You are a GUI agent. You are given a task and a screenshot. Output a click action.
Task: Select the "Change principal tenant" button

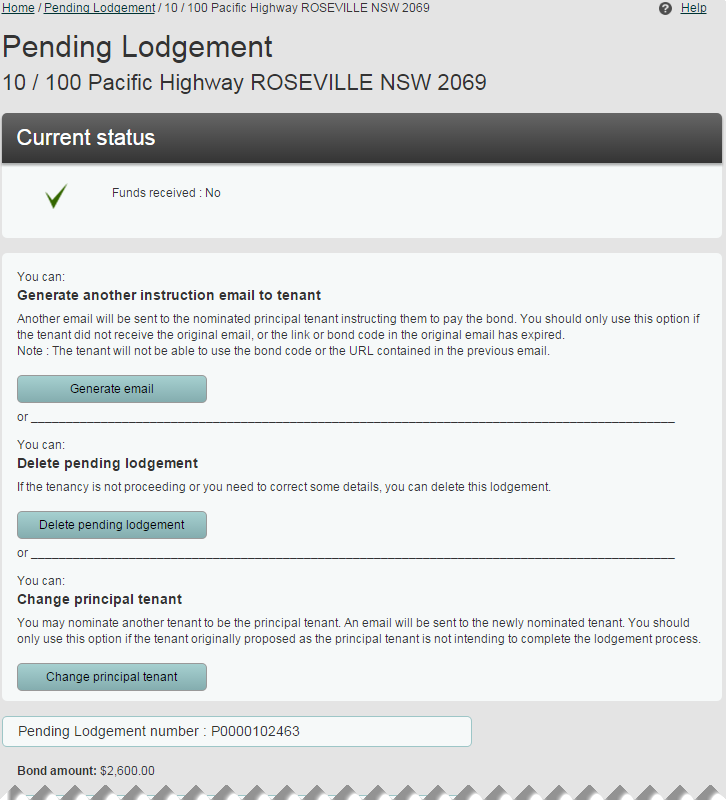pos(111,677)
